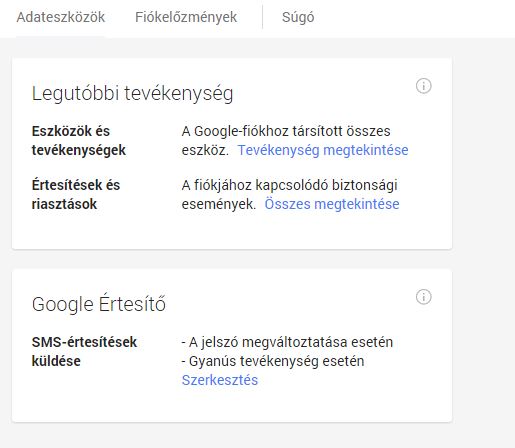Click the underline beneath Adateszközök tab

pos(61,37)
